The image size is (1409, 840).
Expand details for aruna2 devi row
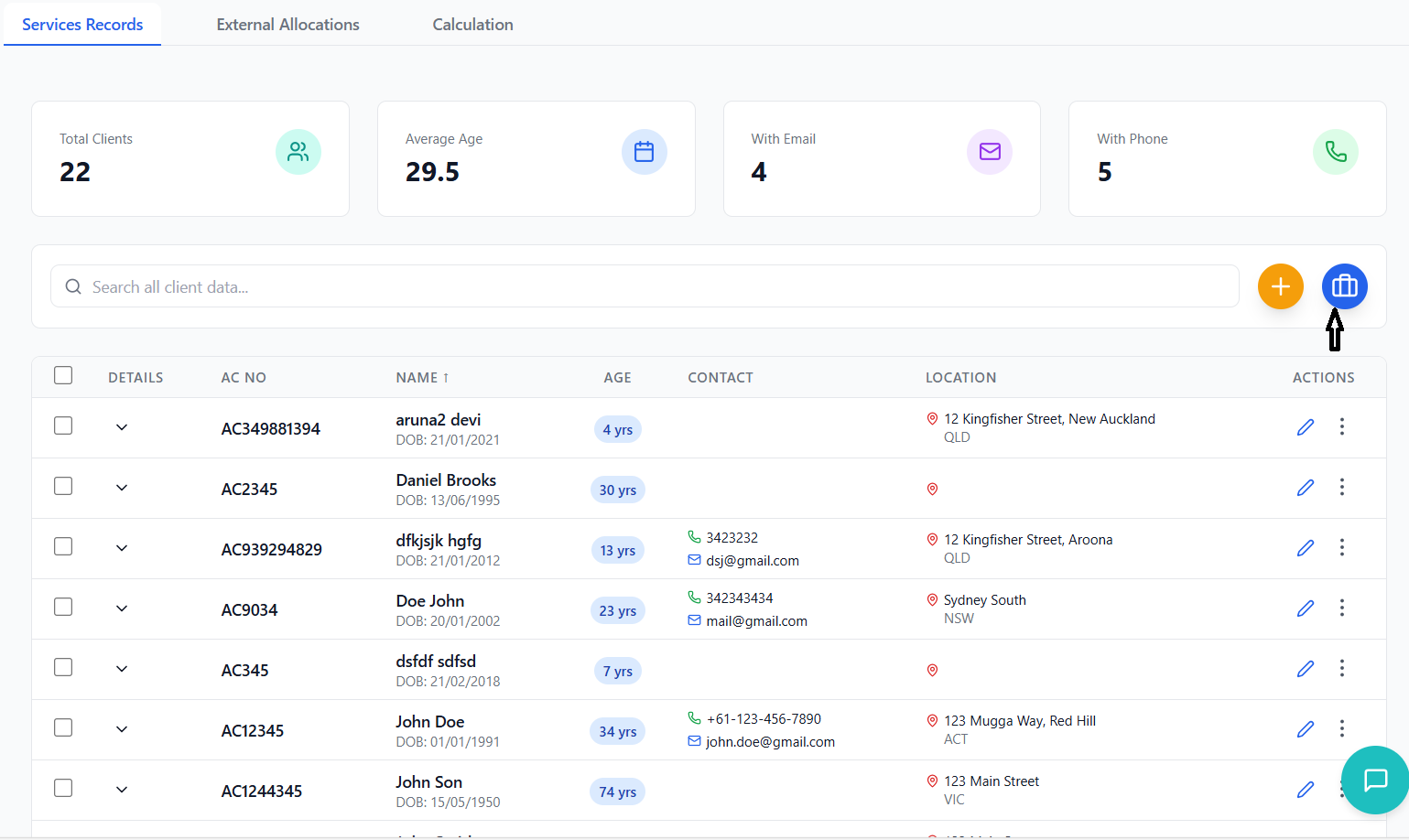(x=122, y=427)
